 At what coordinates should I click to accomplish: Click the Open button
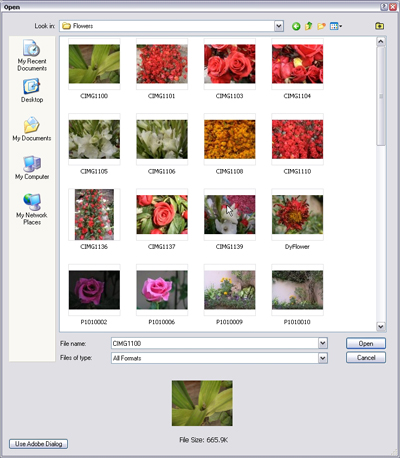pos(366,344)
